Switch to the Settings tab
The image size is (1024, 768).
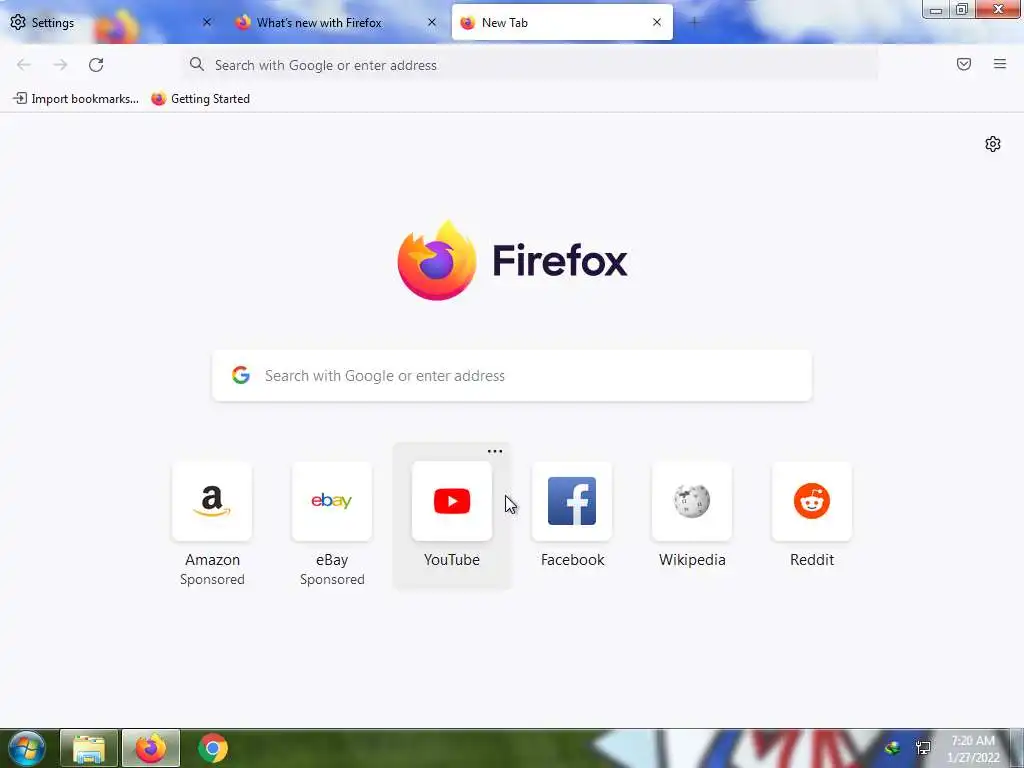coord(111,23)
